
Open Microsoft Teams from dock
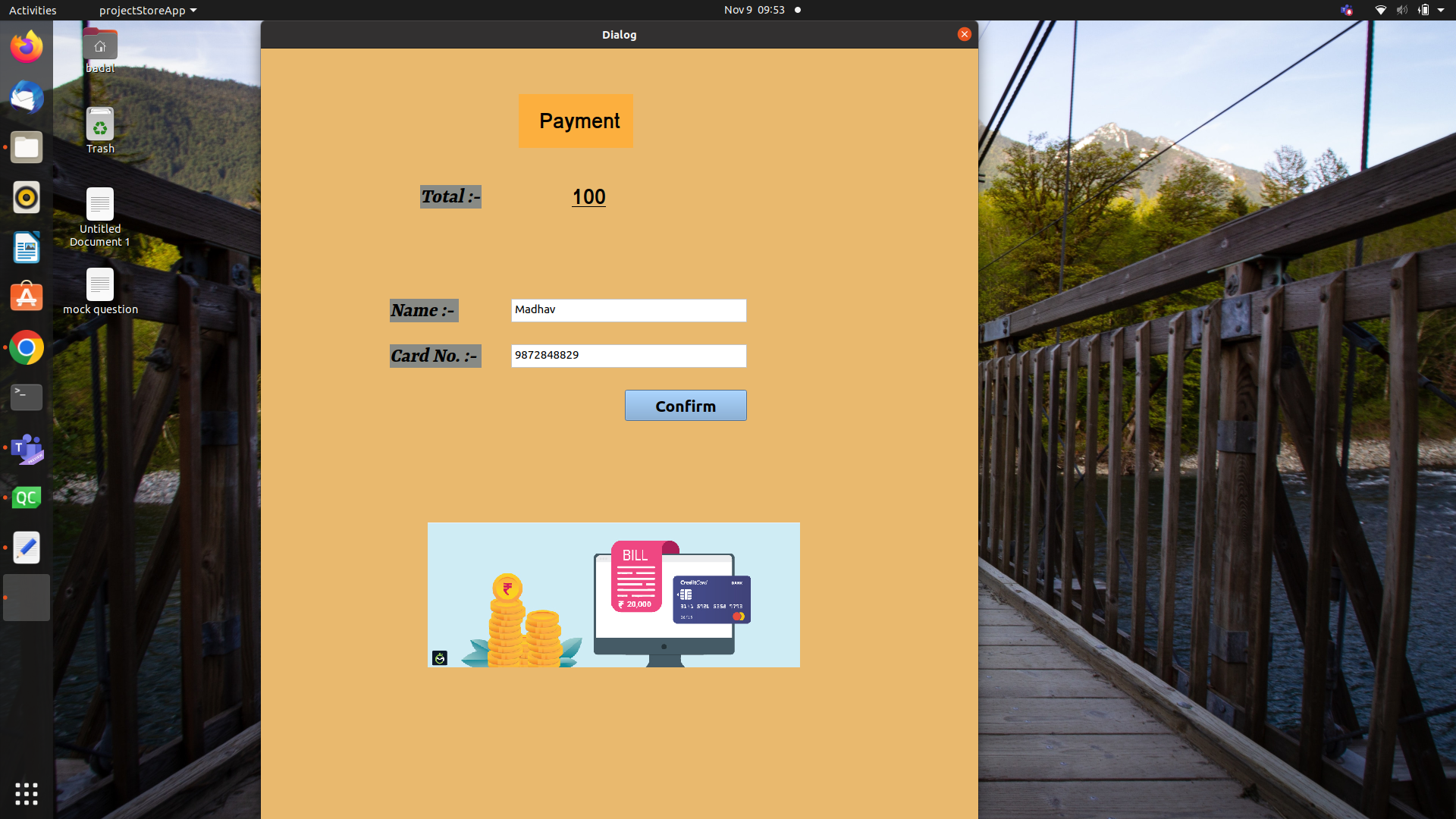point(27,447)
